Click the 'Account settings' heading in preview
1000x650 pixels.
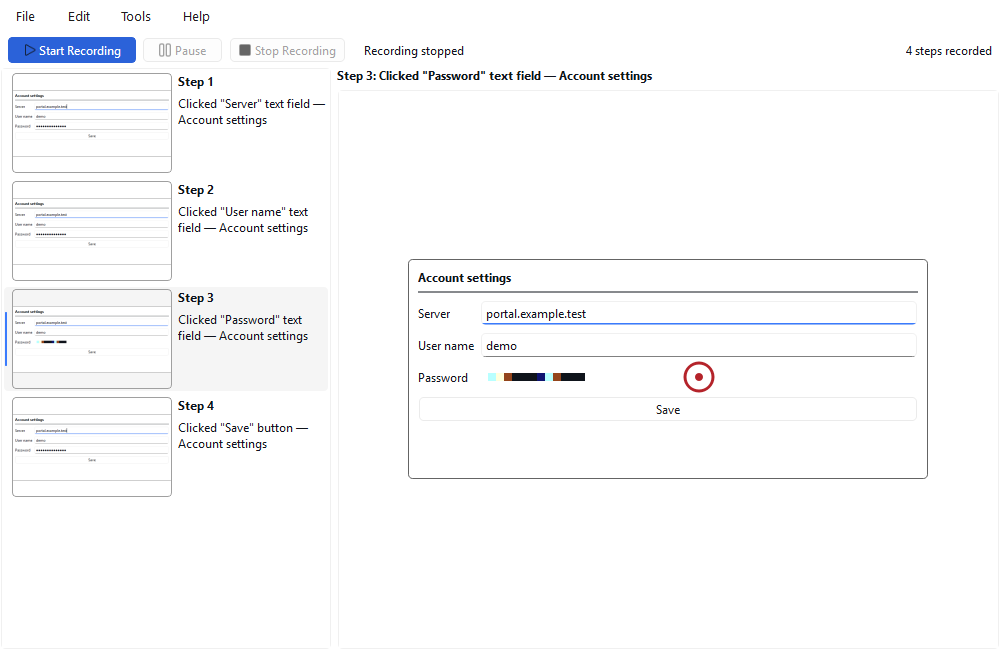464,278
